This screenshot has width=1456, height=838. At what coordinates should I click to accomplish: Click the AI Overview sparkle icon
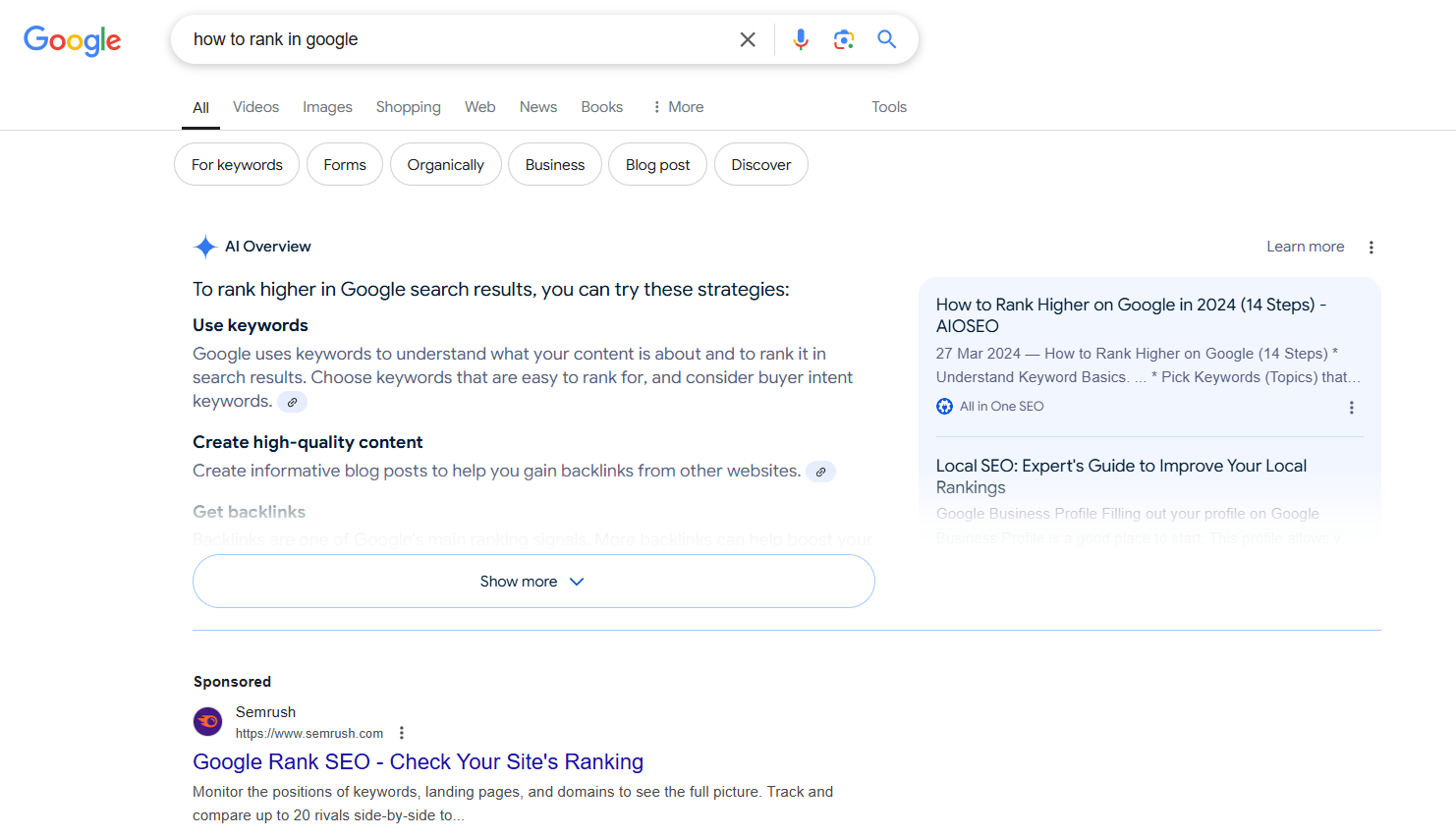(x=205, y=247)
